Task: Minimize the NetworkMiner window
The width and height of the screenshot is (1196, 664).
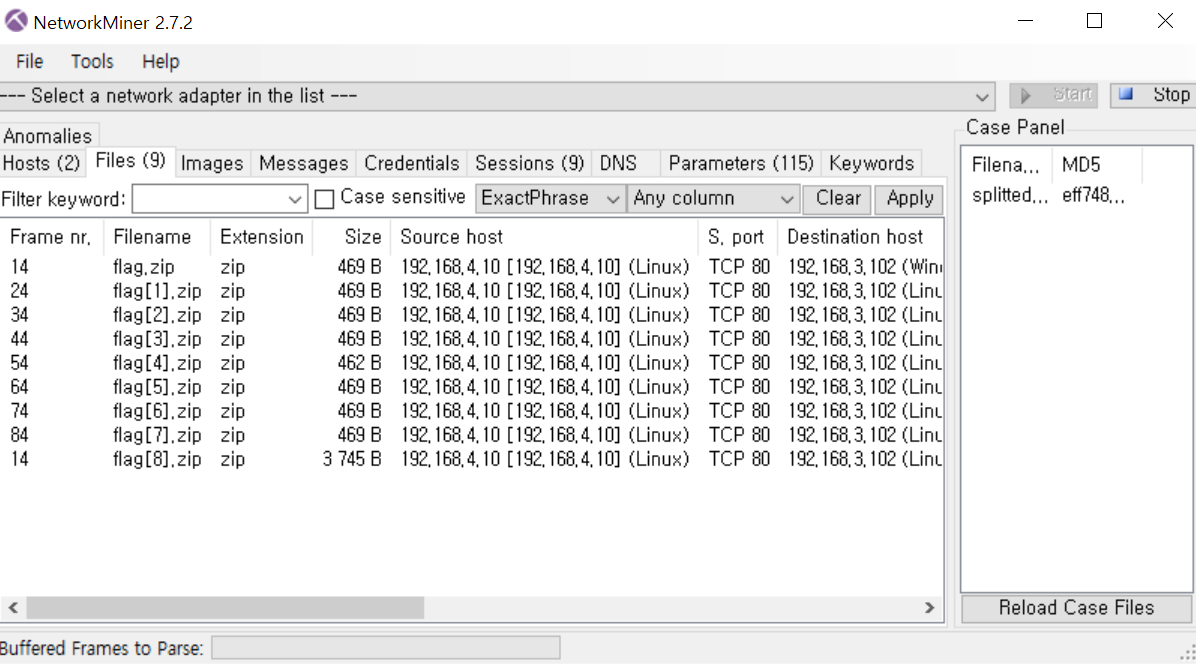Action: (1025, 21)
